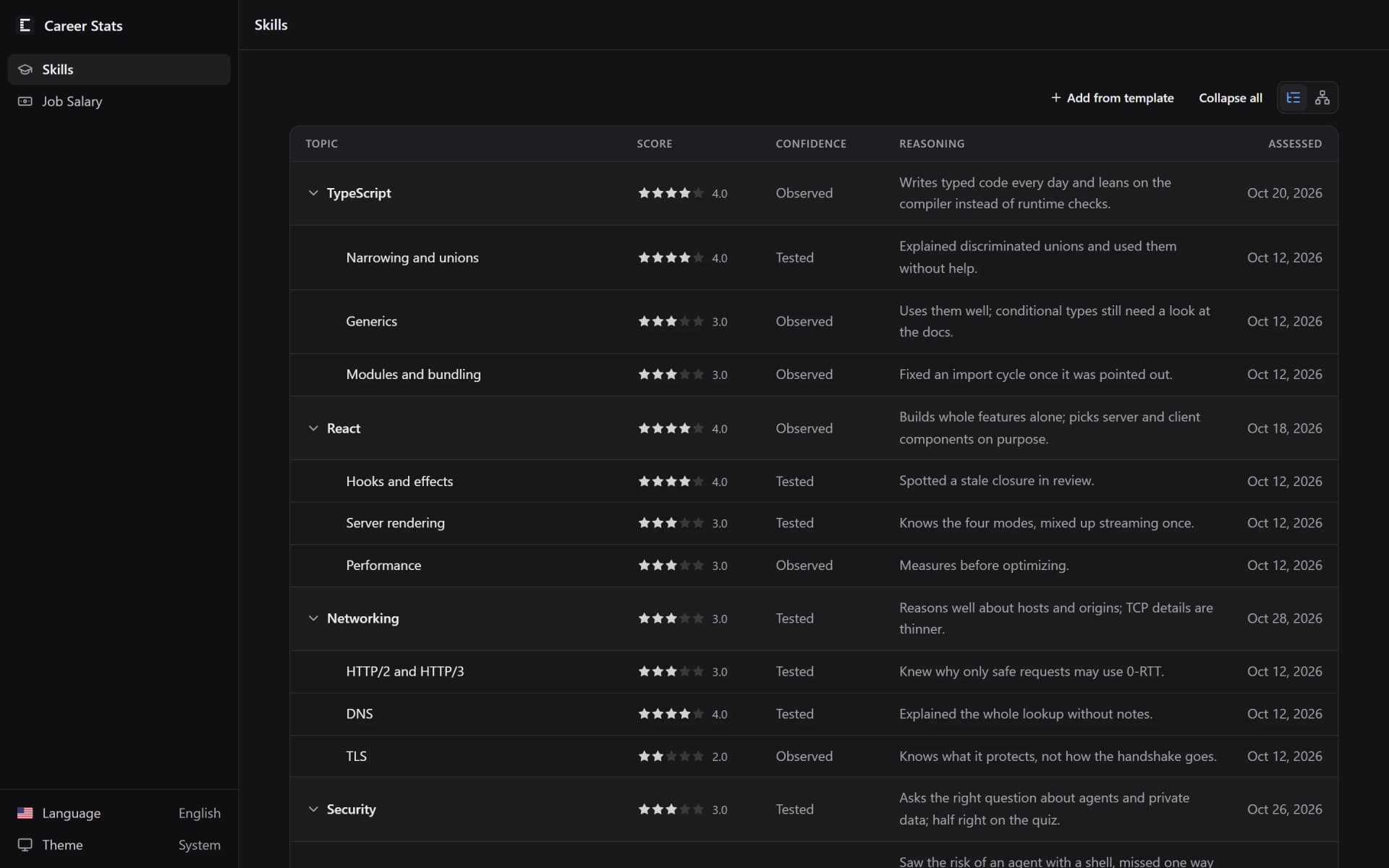Screen dimensions: 1389x868
Task: Select the Narrowing and unions row
Action: coord(814,258)
